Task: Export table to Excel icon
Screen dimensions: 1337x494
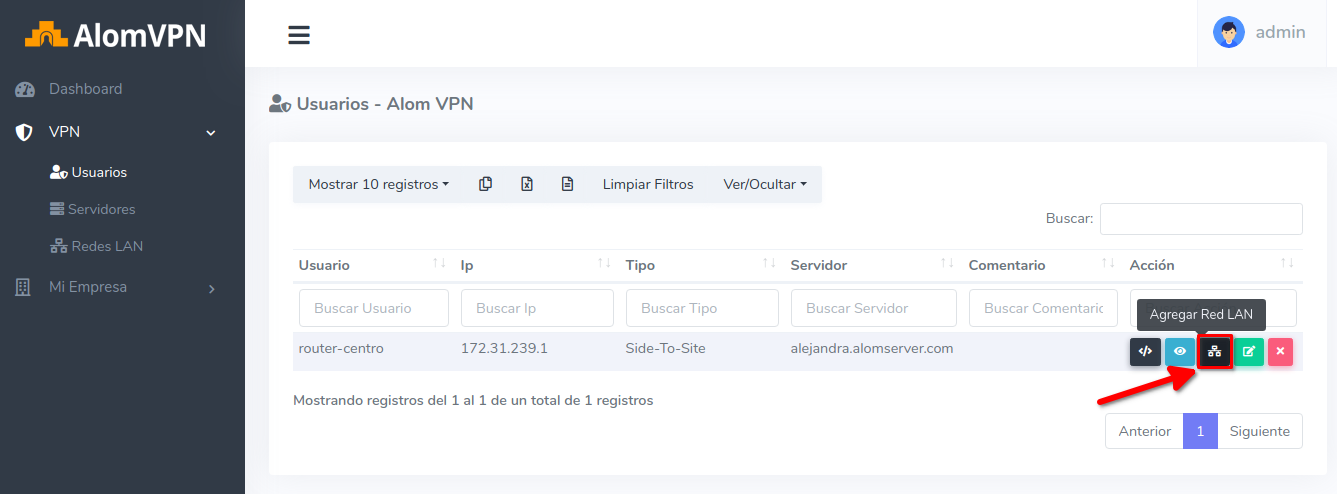Action: tap(527, 184)
